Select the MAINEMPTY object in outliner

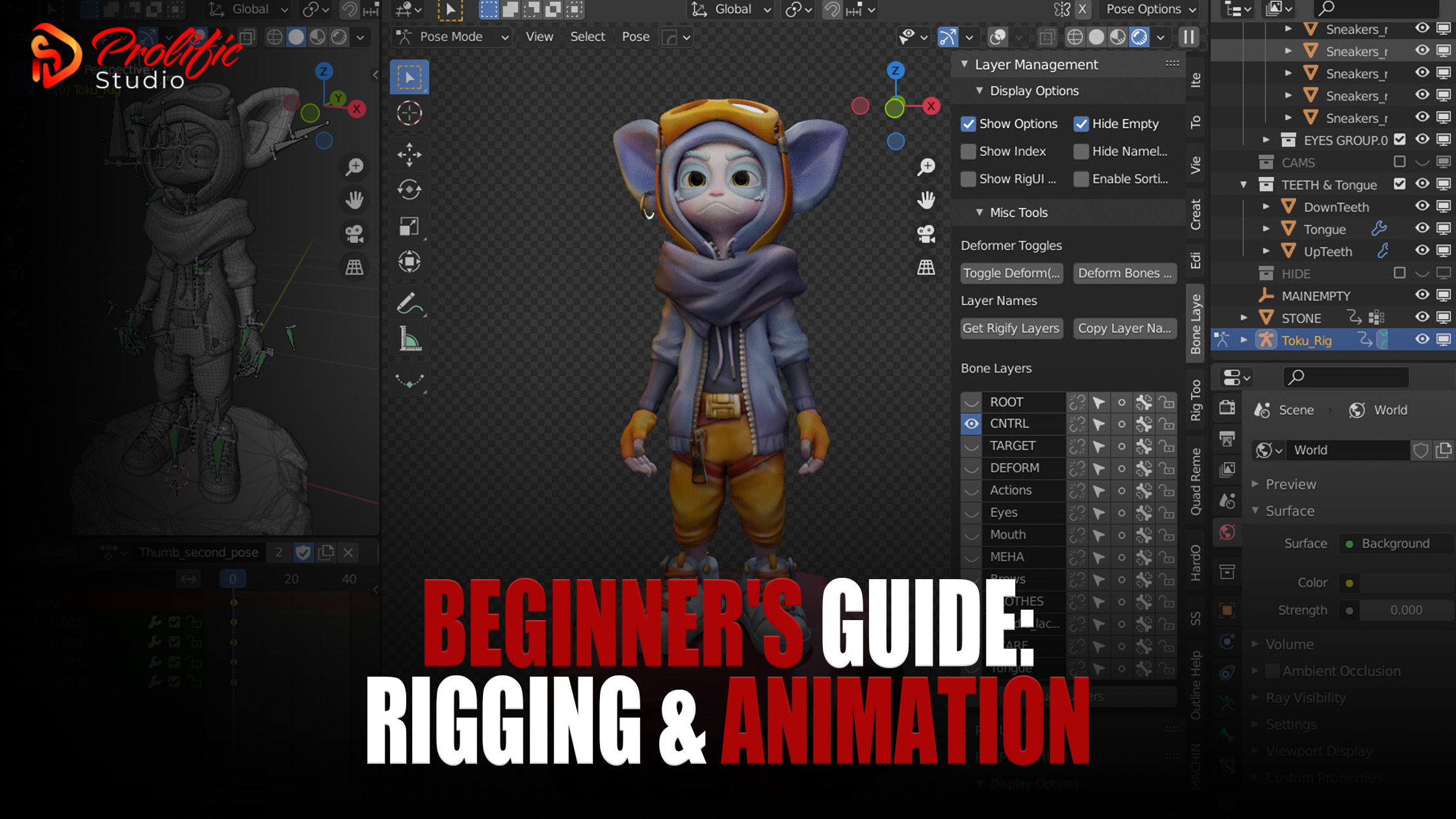(x=1316, y=296)
